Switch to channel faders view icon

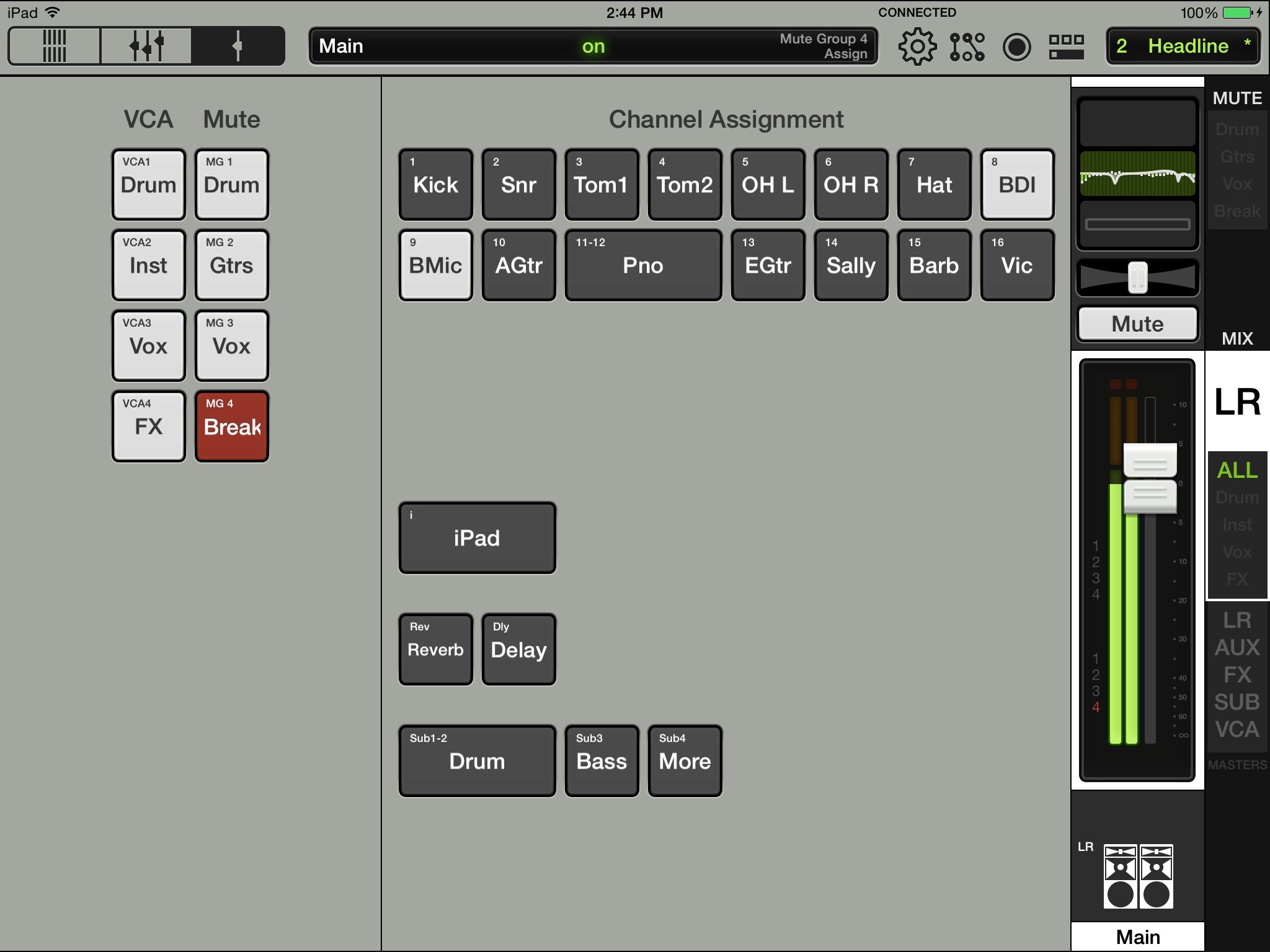point(146,46)
